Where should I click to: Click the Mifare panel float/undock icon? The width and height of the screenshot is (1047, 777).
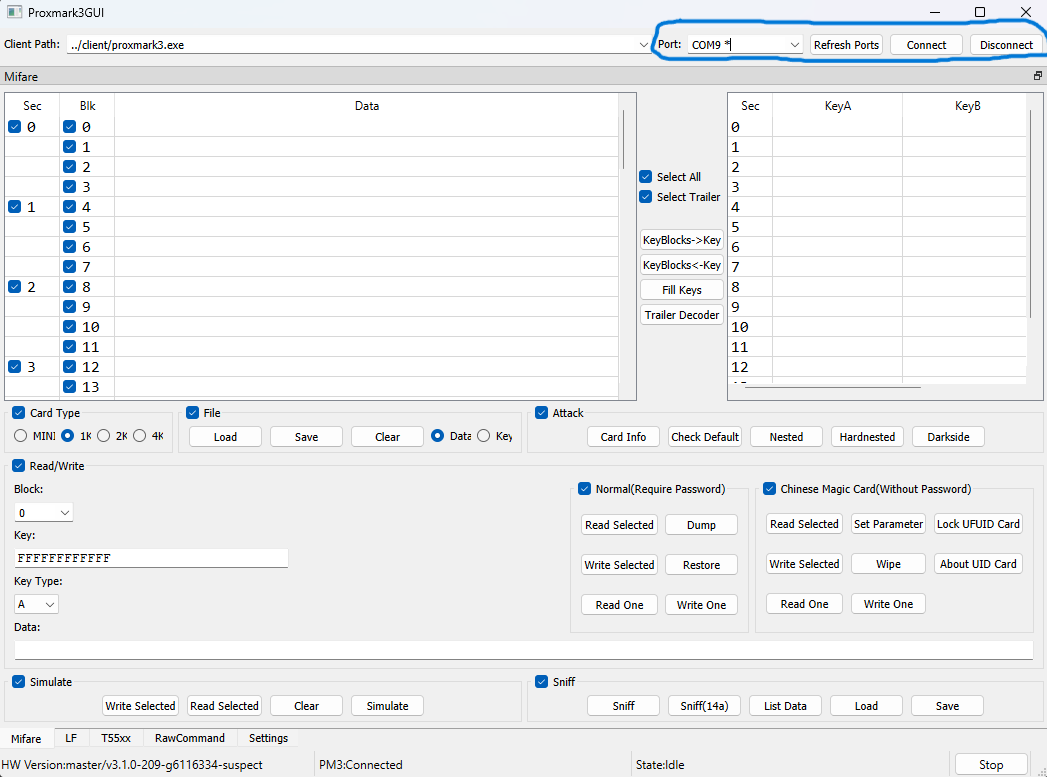pos(1037,76)
